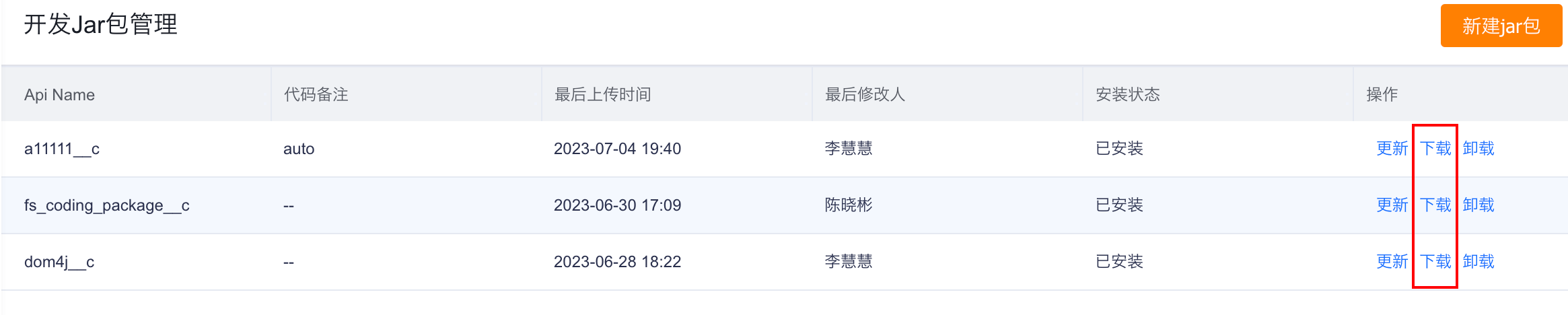Click 下载 for the a11111__c package
Screen dimensions: 1568x315
(x=1435, y=149)
